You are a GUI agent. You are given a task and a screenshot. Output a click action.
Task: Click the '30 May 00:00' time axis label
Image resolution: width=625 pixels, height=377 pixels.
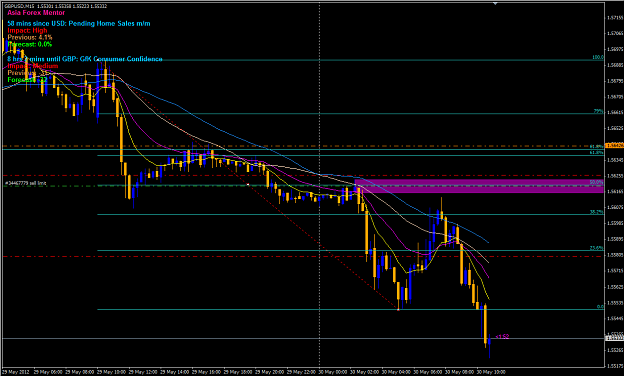click(333, 371)
